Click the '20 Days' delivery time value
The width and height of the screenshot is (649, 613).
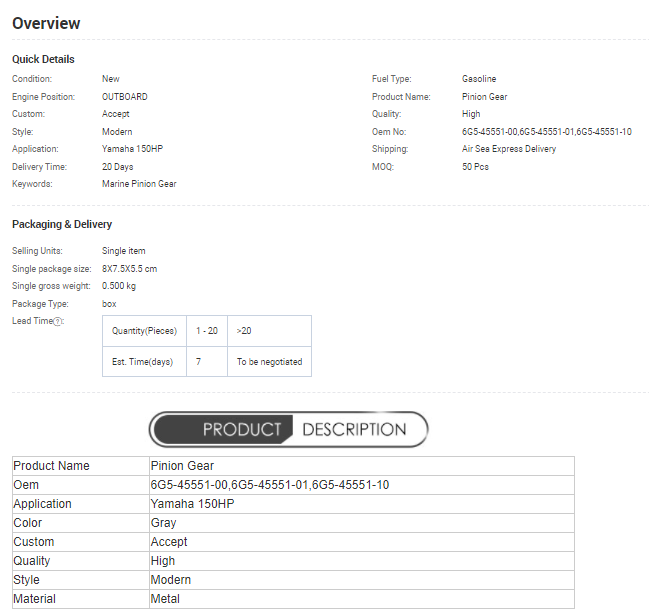tap(117, 166)
